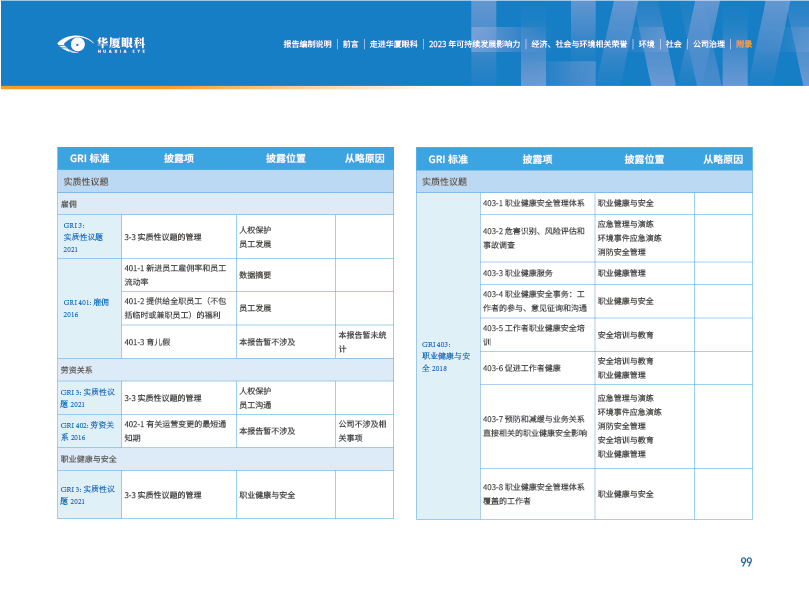Select the highlighted 附录 tab

click(743, 44)
